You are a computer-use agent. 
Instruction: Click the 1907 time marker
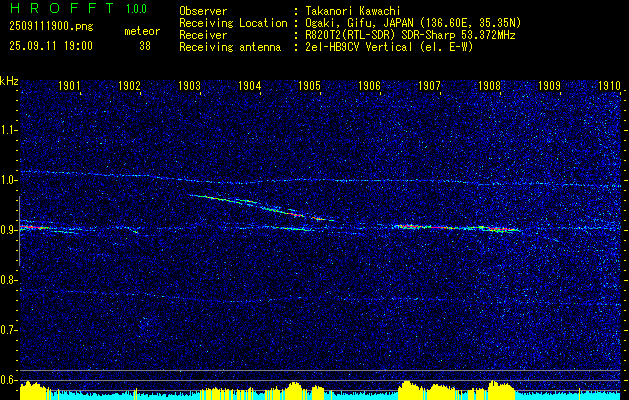pyautogui.click(x=430, y=85)
